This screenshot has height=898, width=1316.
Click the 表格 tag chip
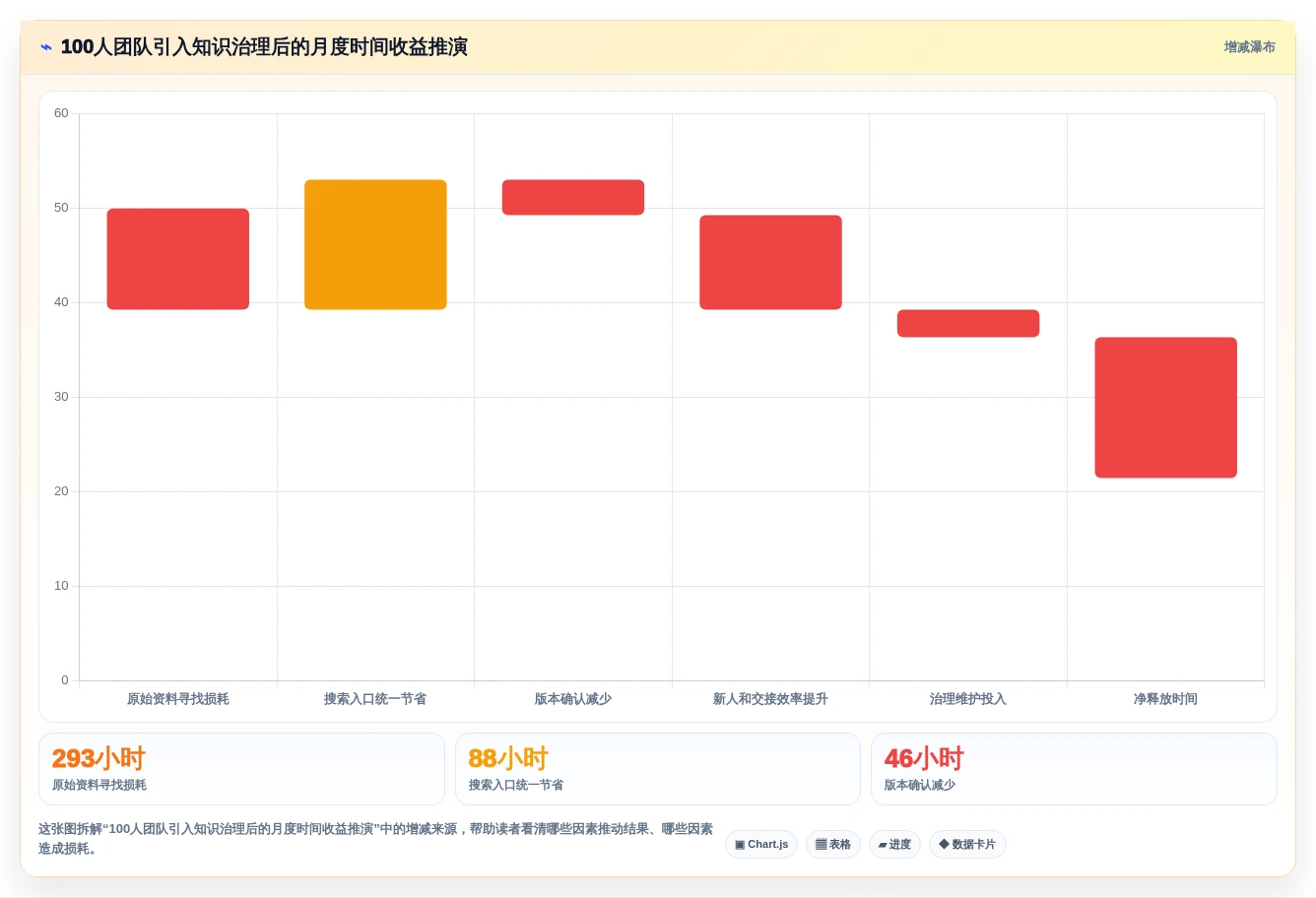click(832, 845)
